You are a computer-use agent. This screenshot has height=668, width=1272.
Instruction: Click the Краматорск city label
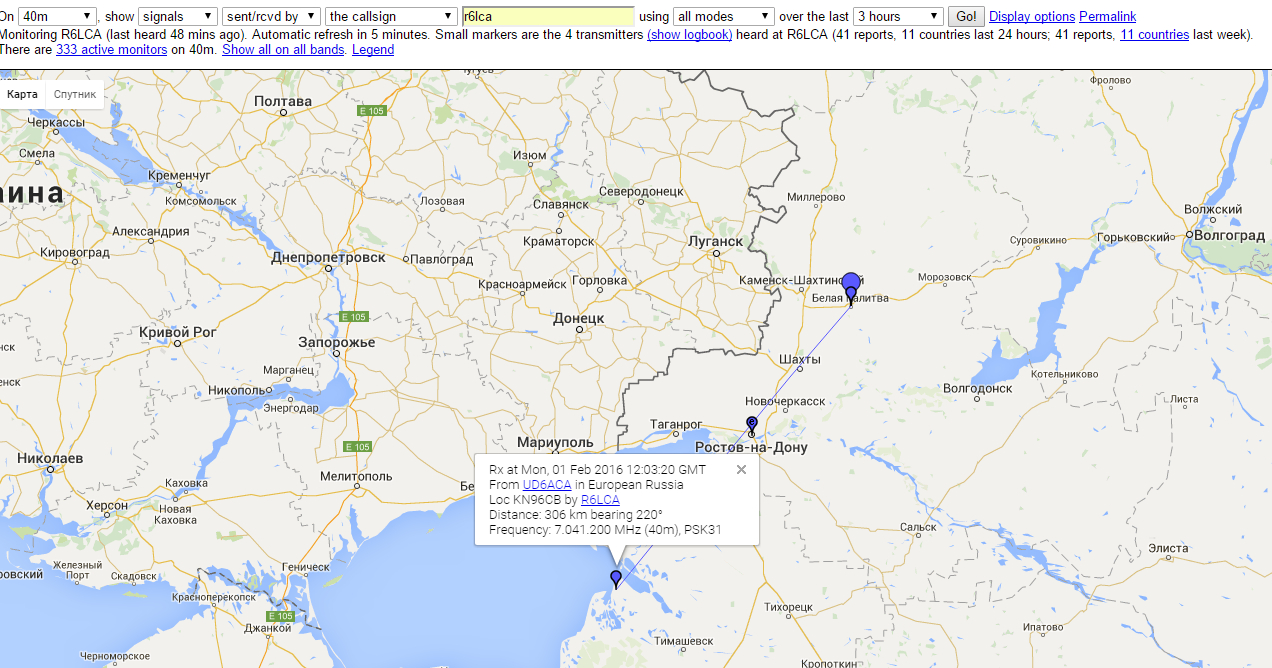click(558, 241)
